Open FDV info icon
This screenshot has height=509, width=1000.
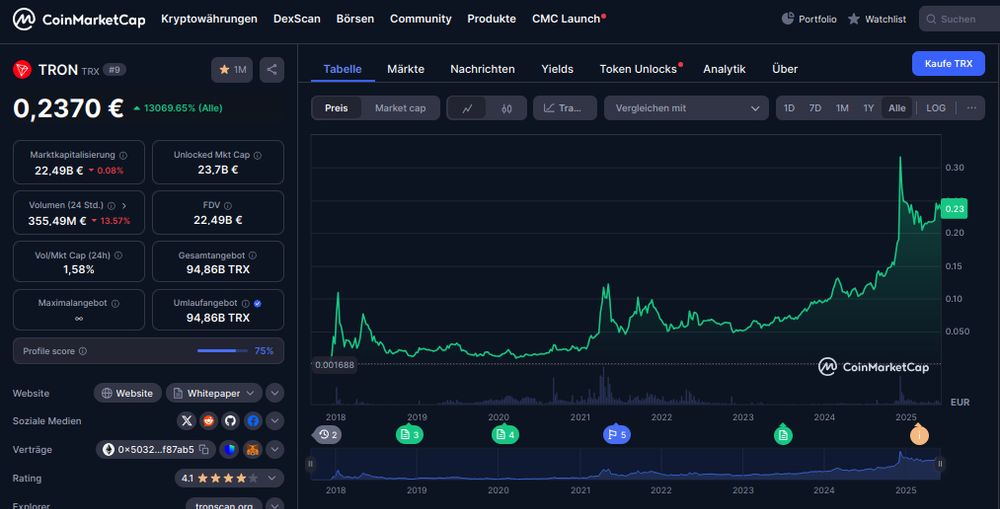click(x=228, y=205)
